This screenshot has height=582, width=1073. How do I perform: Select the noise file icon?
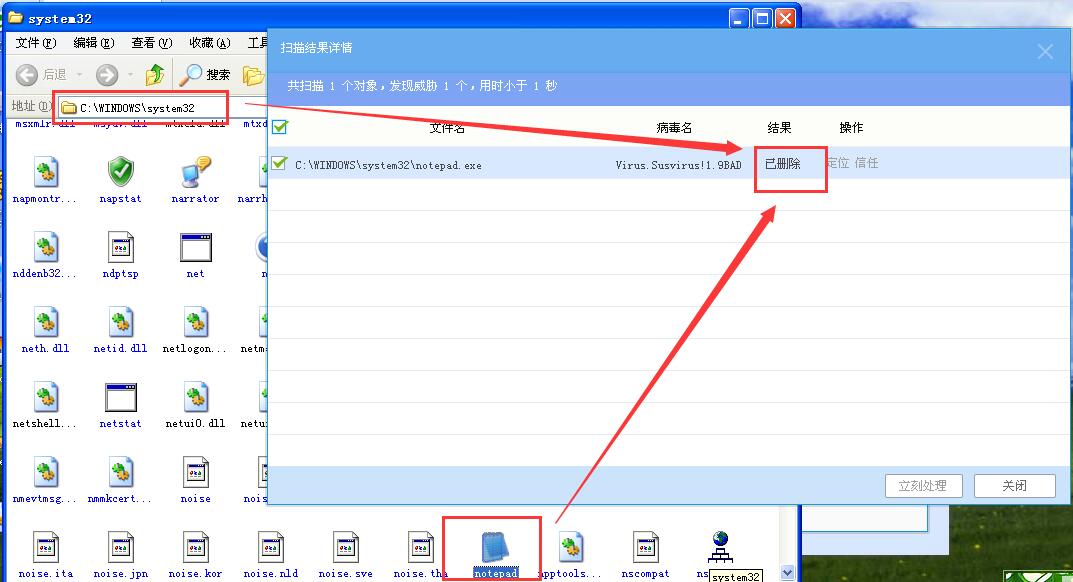[196, 472]
